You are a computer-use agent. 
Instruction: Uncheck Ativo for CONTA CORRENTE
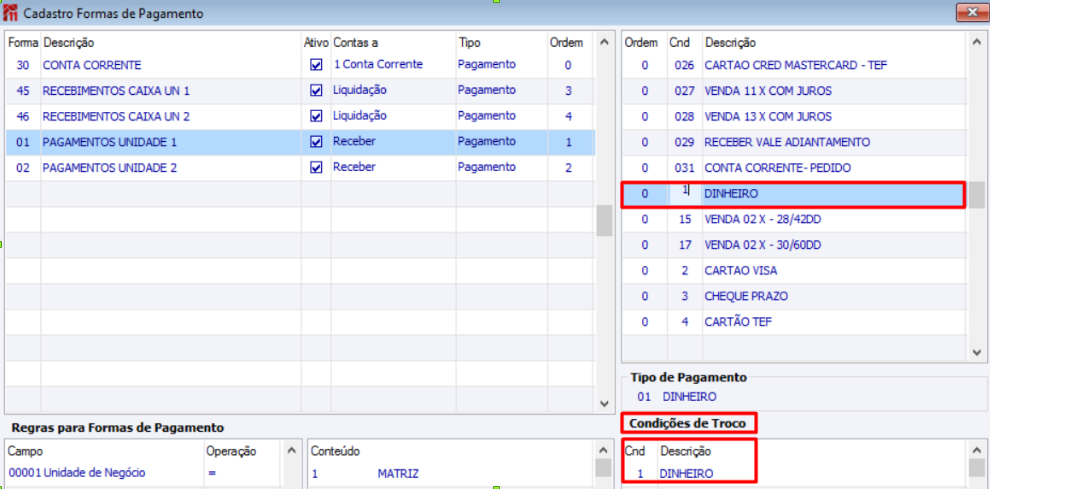(x=316, y=65)
